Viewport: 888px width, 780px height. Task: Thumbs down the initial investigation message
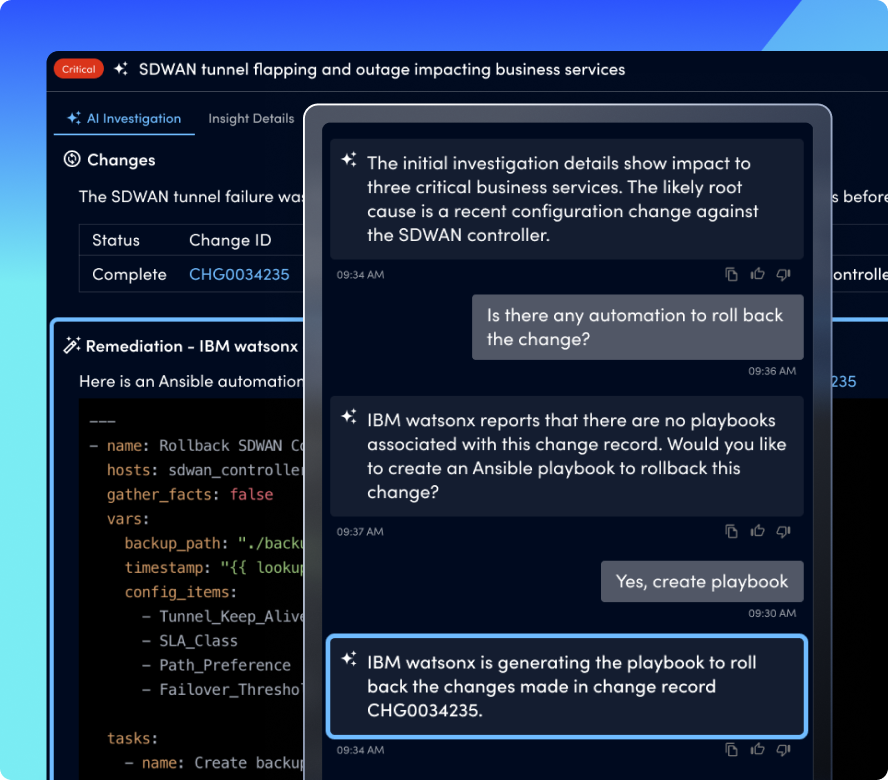point(783,274)
